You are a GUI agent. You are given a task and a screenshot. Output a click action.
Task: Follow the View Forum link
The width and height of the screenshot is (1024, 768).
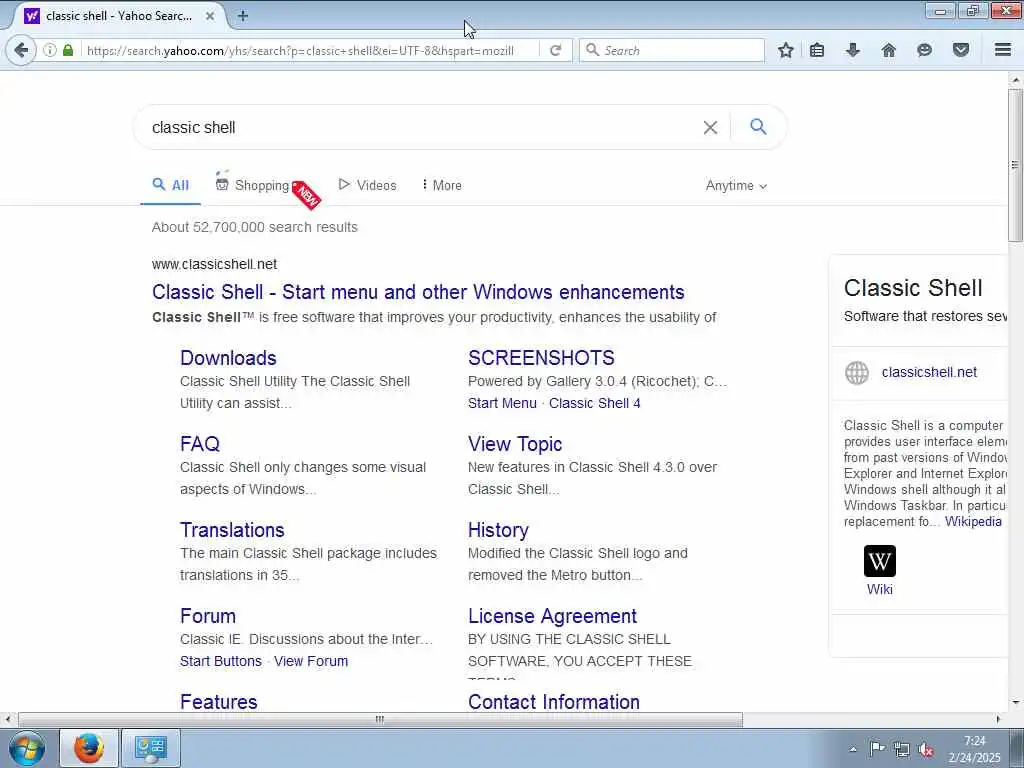point(311,662)
